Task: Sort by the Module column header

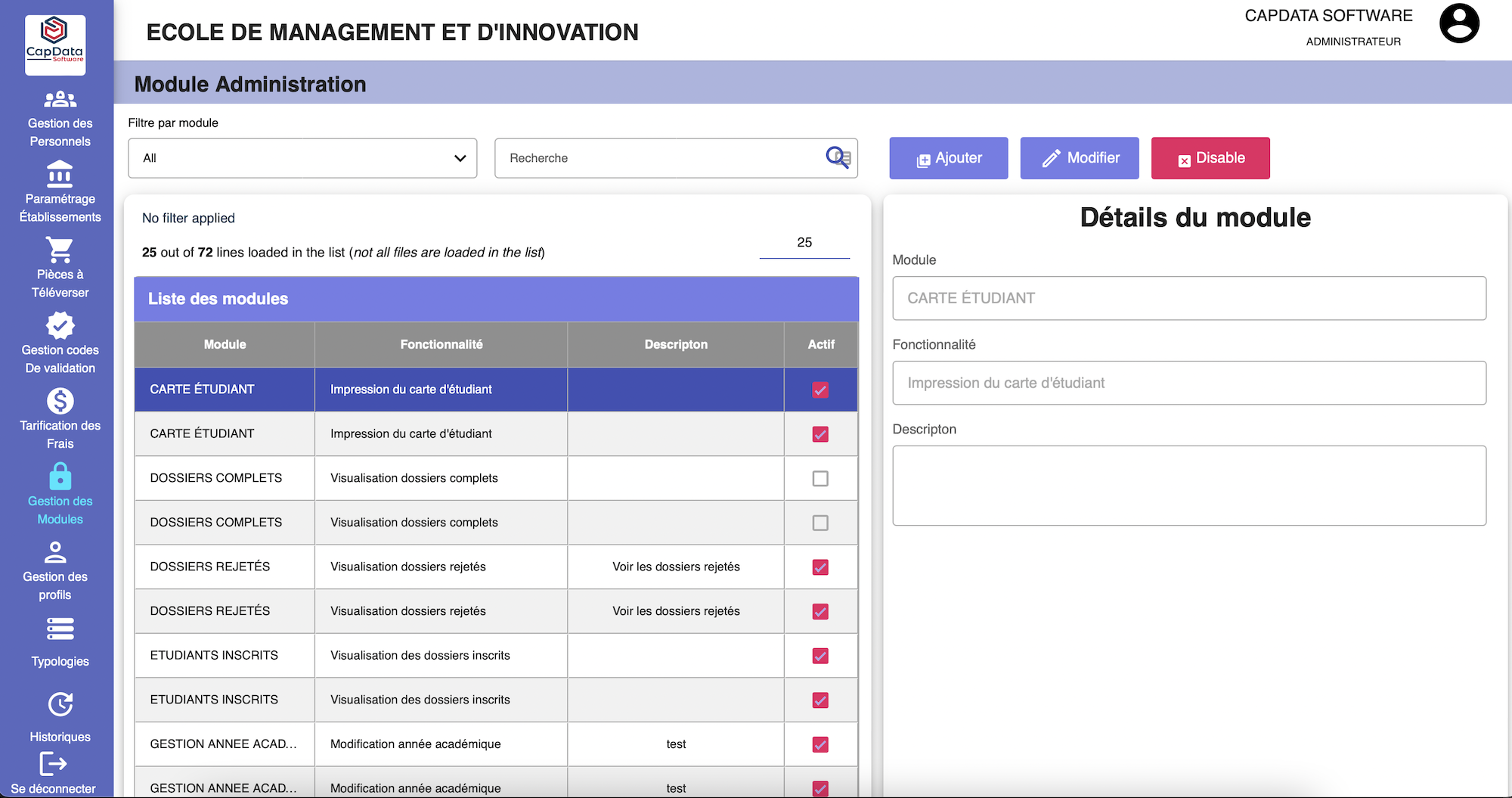Action: pos(225,344)
